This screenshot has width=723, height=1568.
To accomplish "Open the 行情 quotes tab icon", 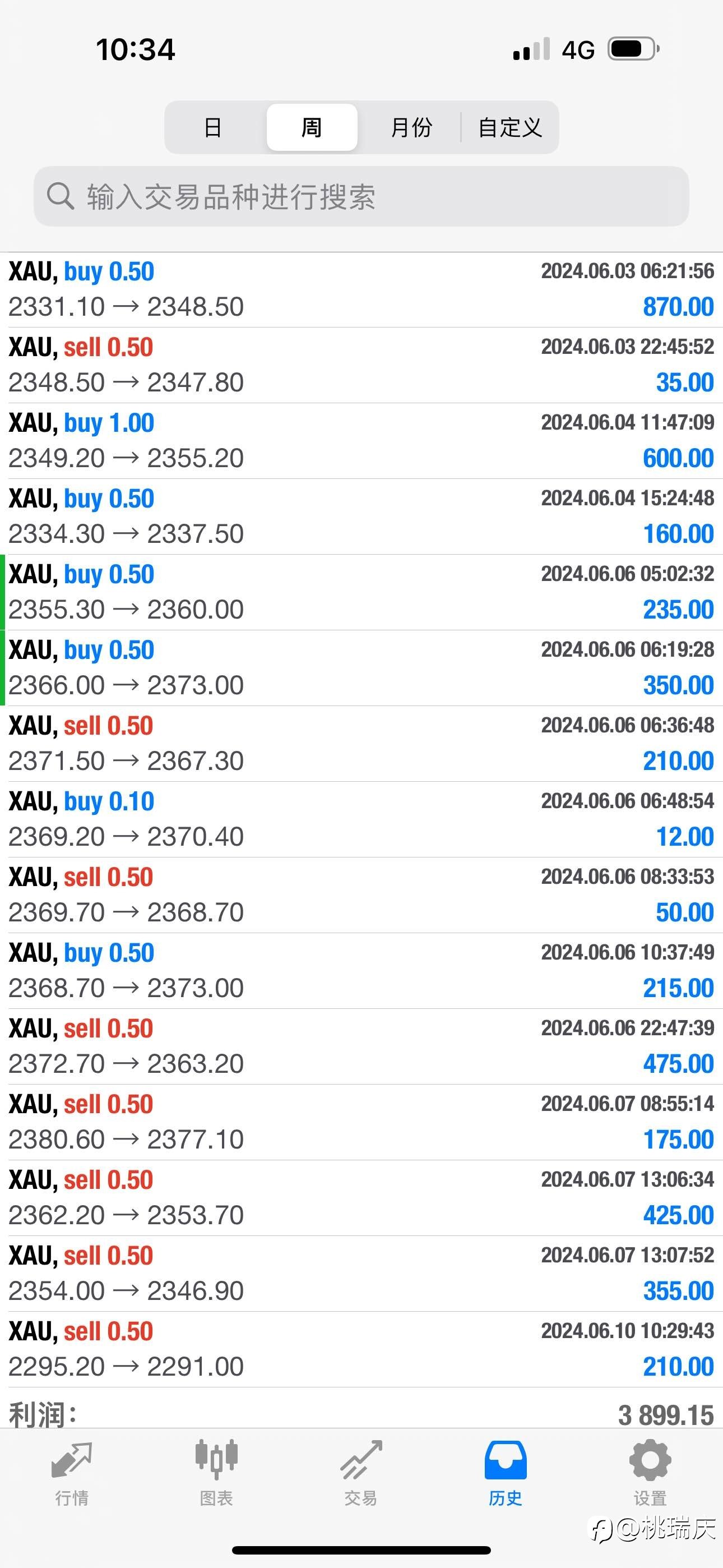I will click(x=72, y=1460).
